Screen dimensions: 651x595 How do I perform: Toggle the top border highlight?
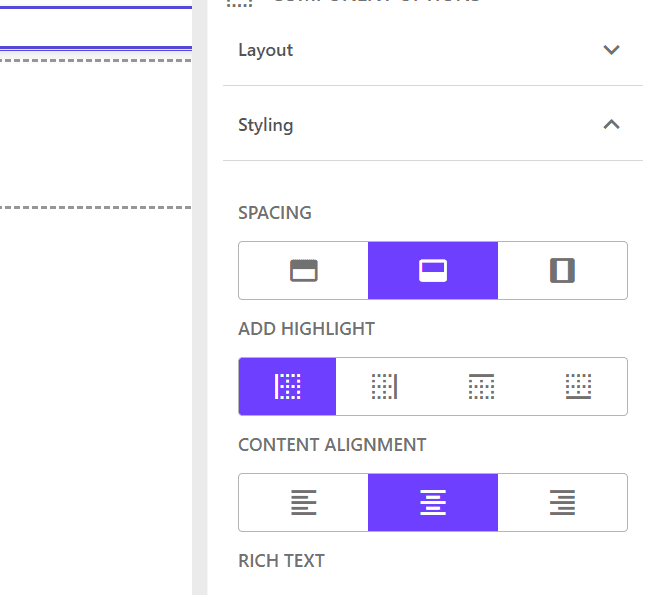pyautogui.click(x=481, y=386)
